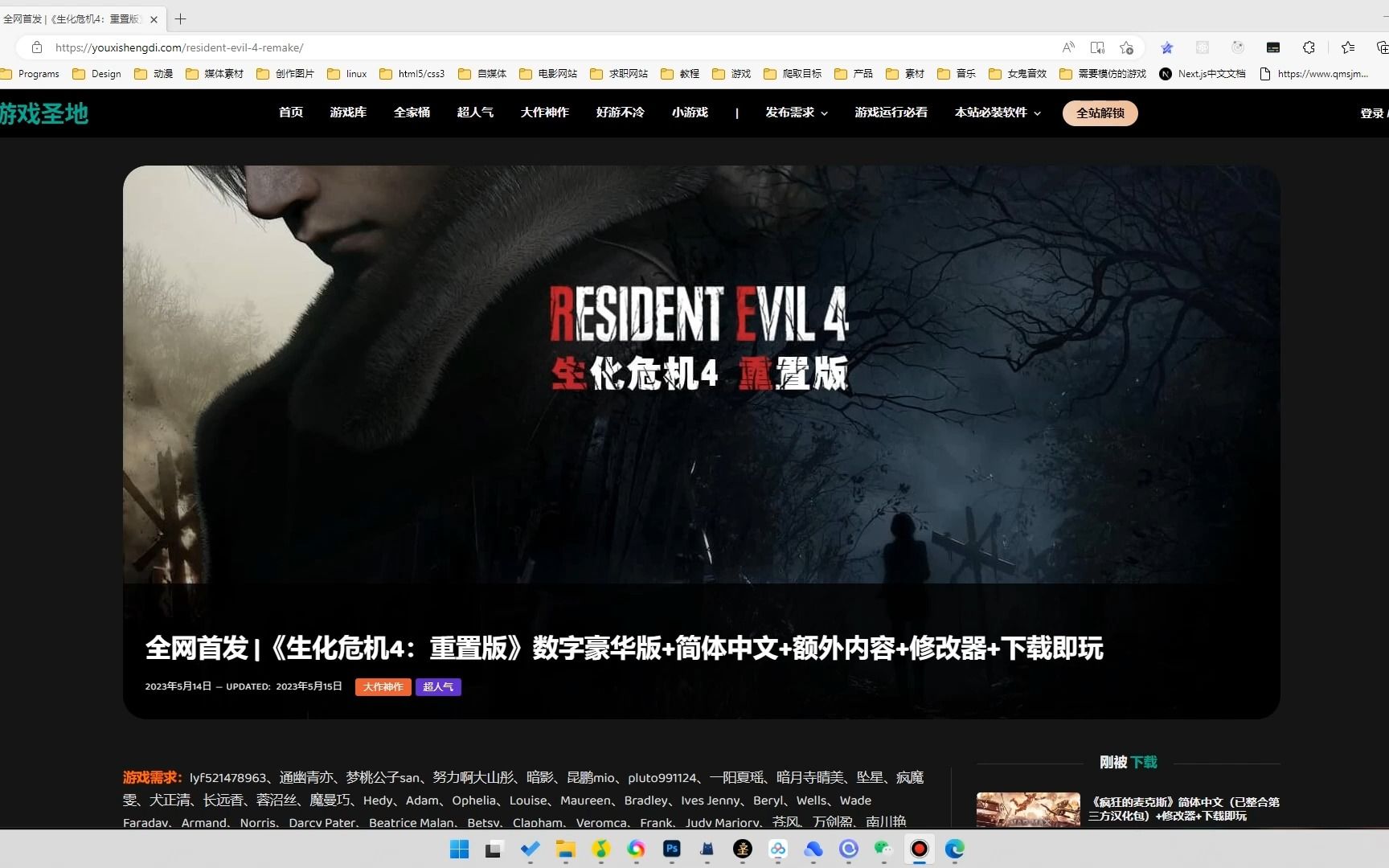
Task: Click the 游戏圣地 site logo
Action: pyautogui.click(x=44, y=113)
